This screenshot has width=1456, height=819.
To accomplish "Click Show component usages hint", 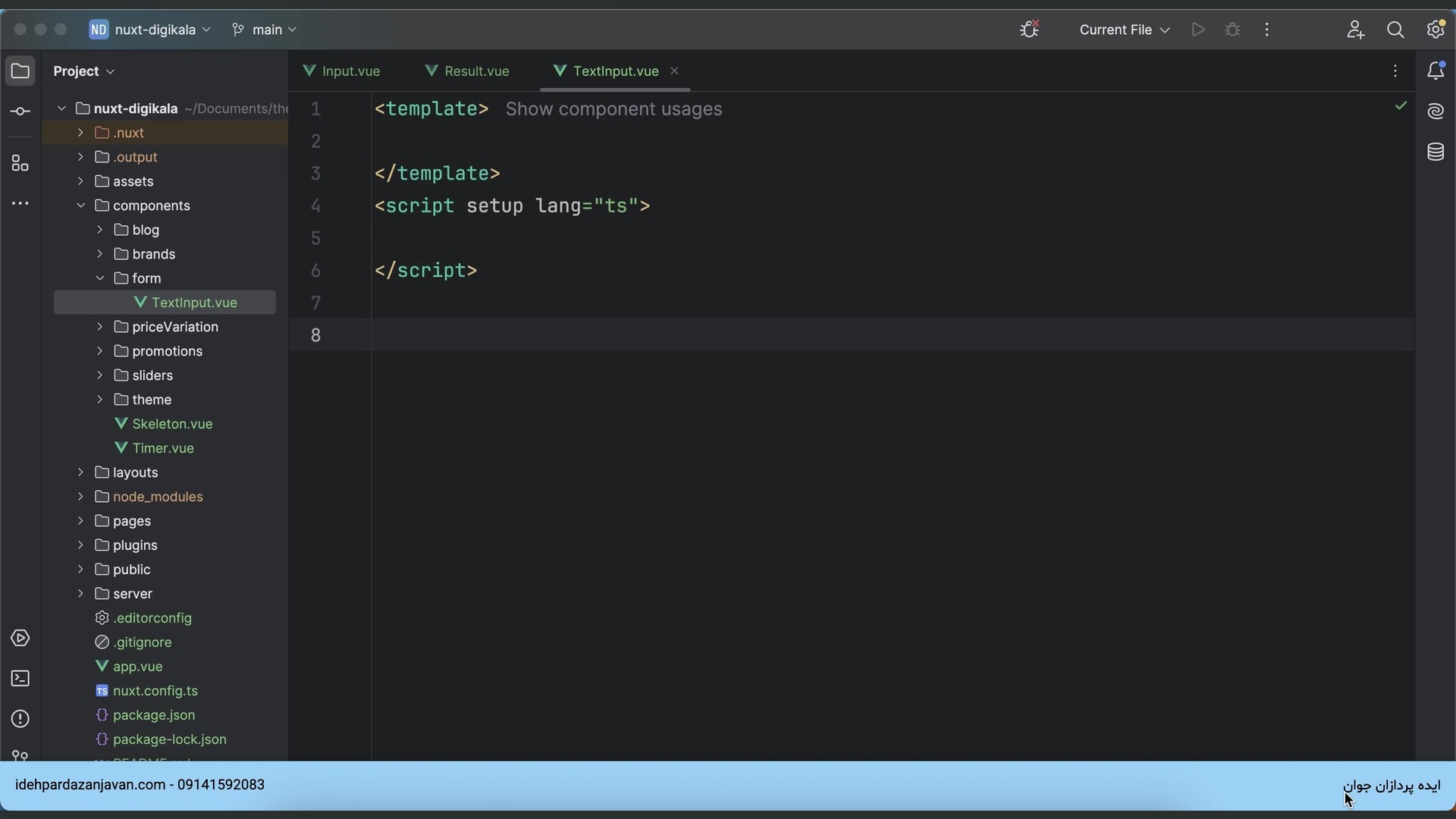I will [613, 109].
